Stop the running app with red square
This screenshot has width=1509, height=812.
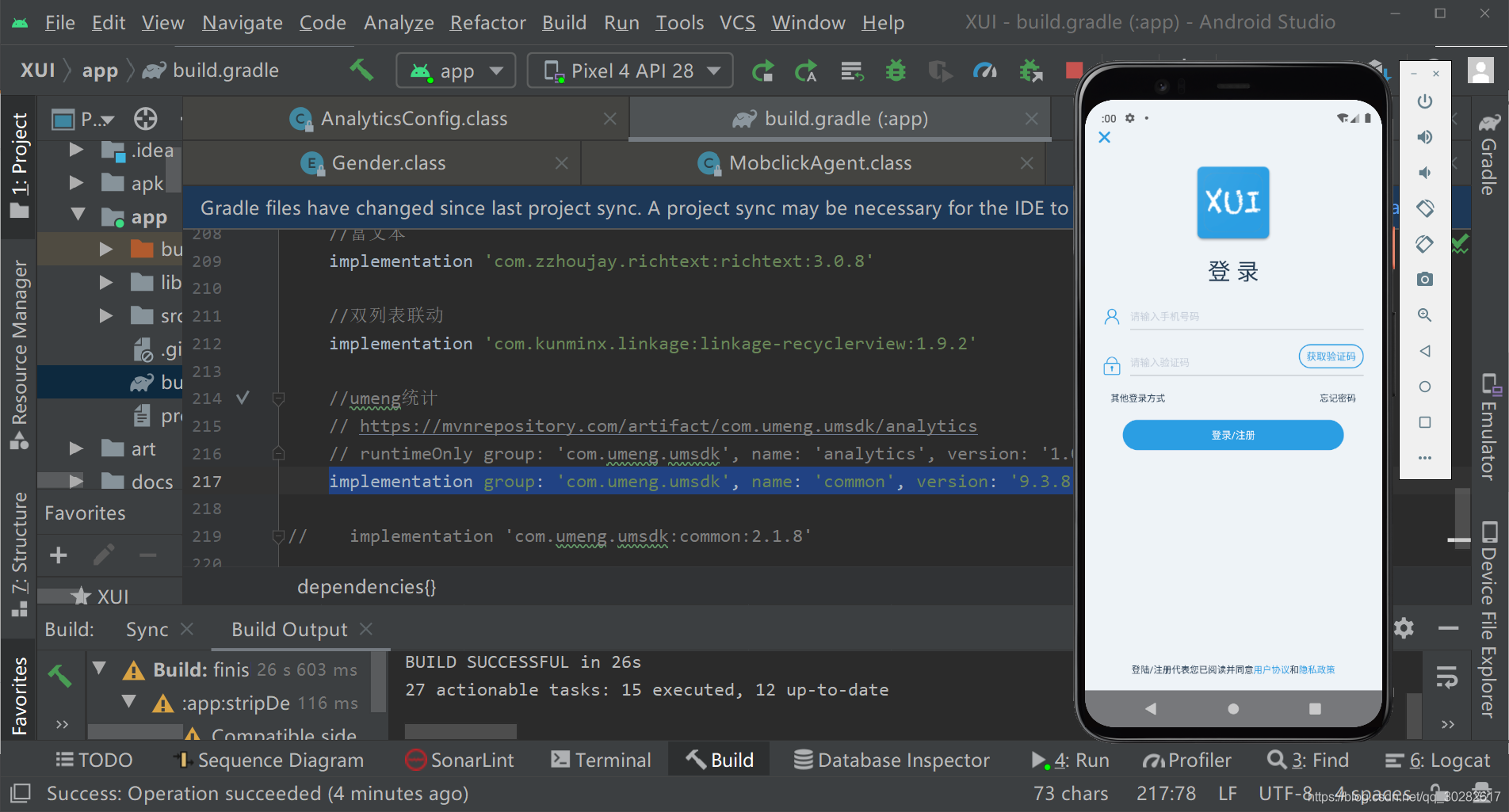point(1074,71)
